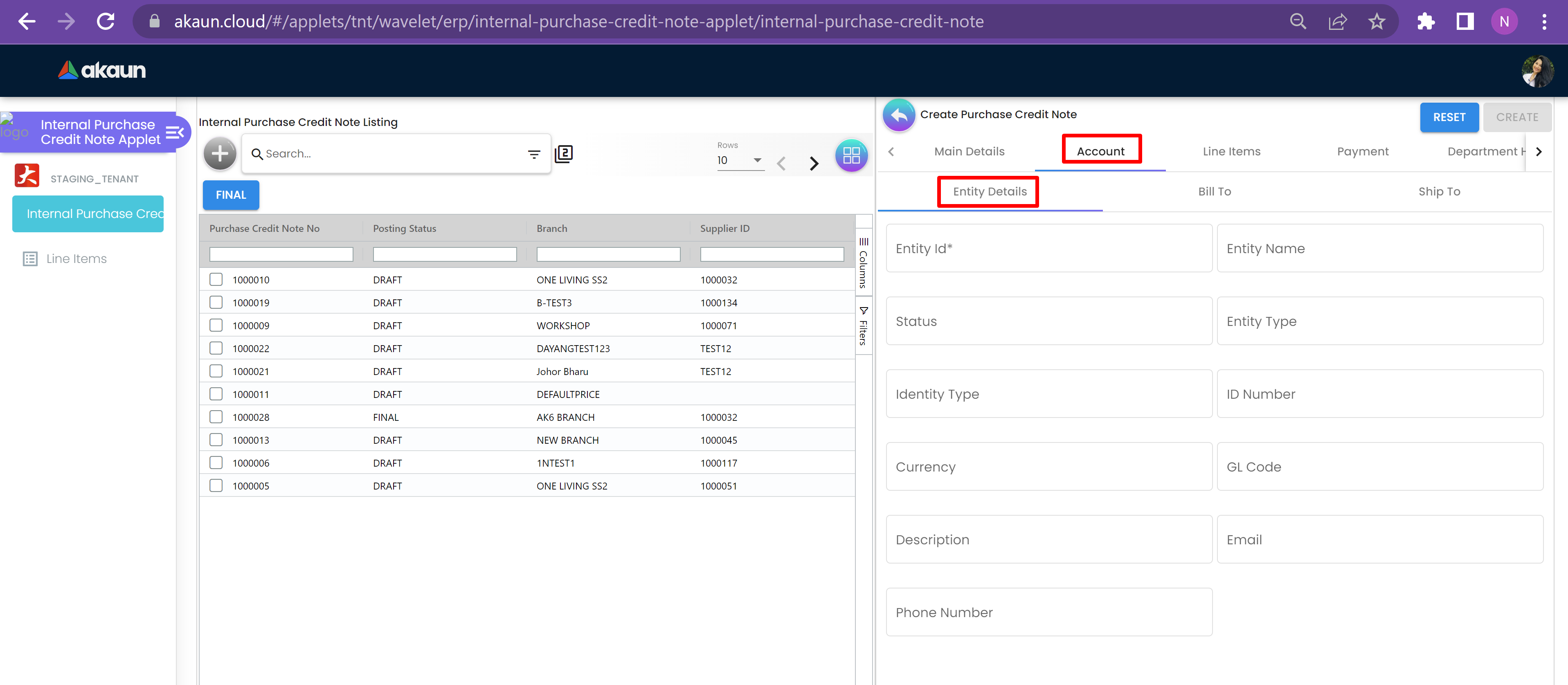Viewport: 1568px width, 685px height.
Task: Click the back arrow beside Create Purchase Credit Note
Action: [898, 115]
